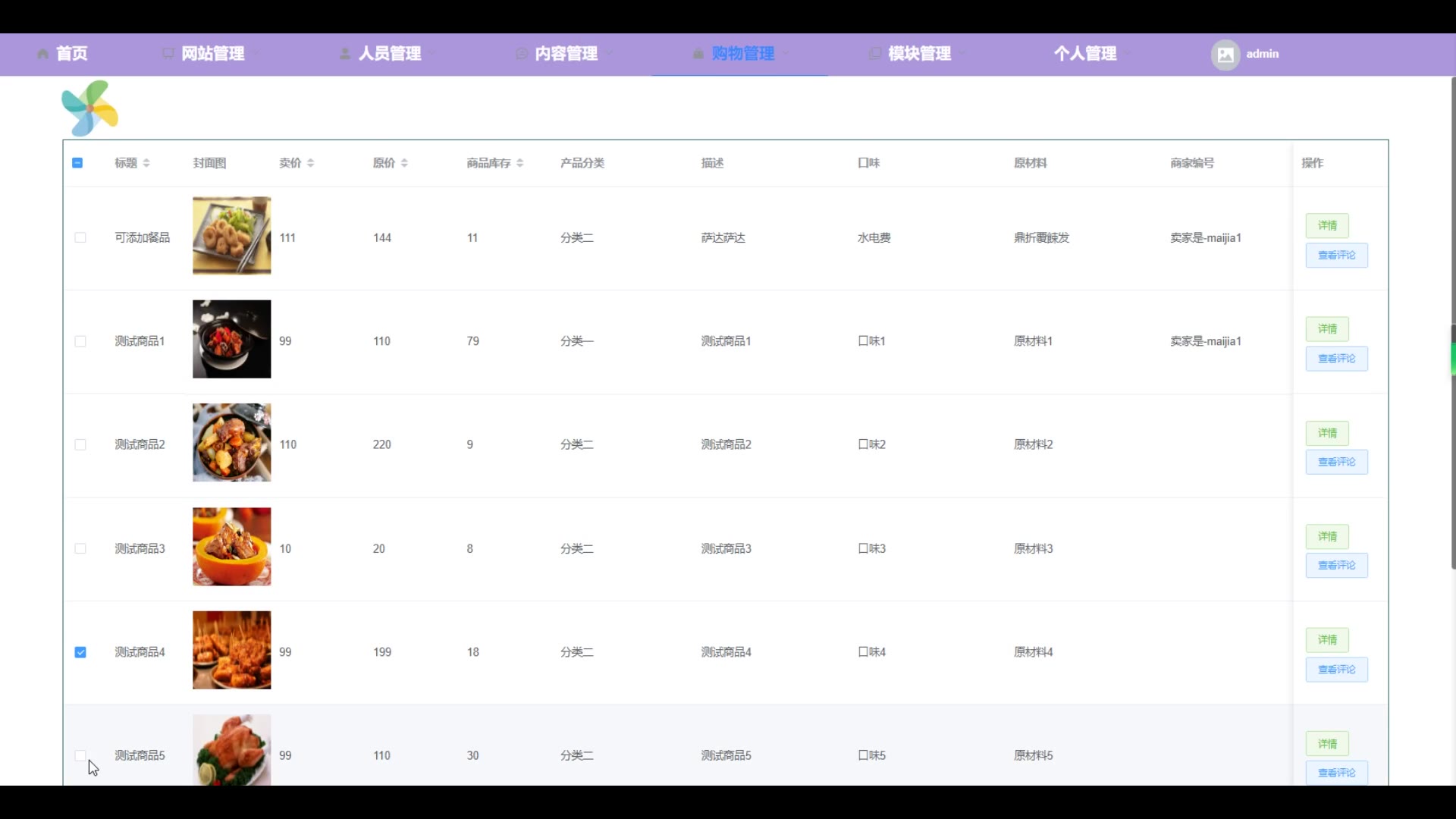
Task: Open the 个人管理 menu
Action: click(x=1085, y=54)
